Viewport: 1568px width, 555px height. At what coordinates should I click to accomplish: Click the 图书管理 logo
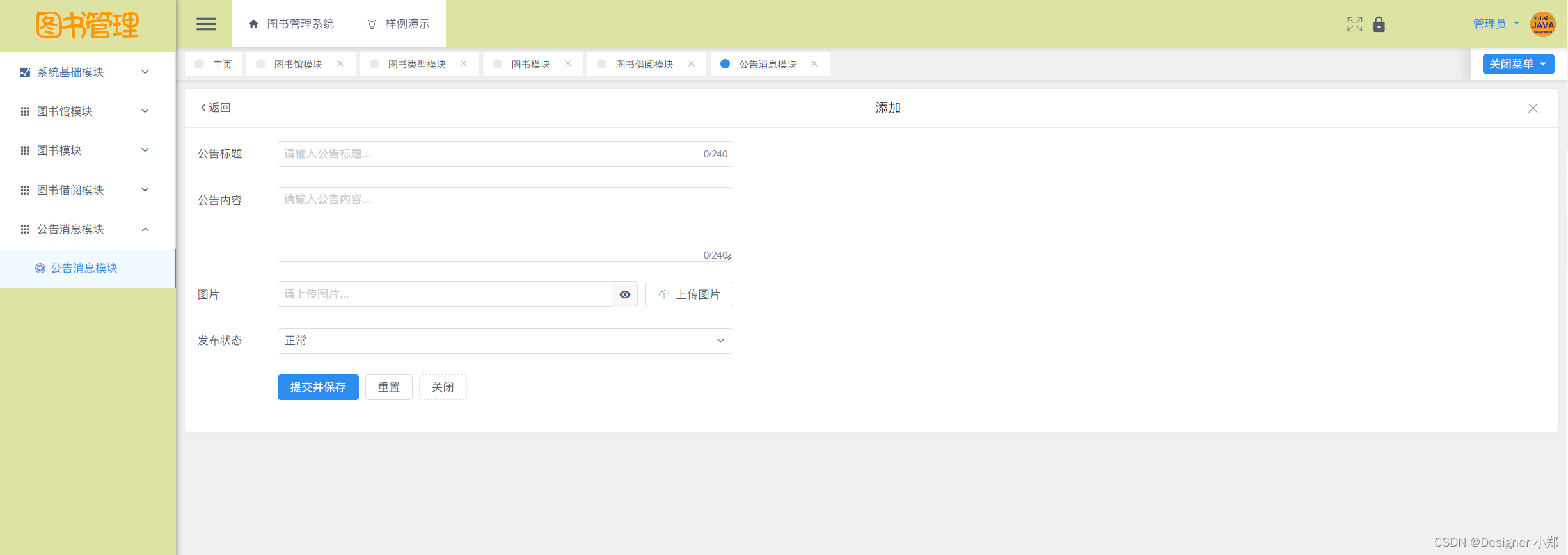[87, 26]
